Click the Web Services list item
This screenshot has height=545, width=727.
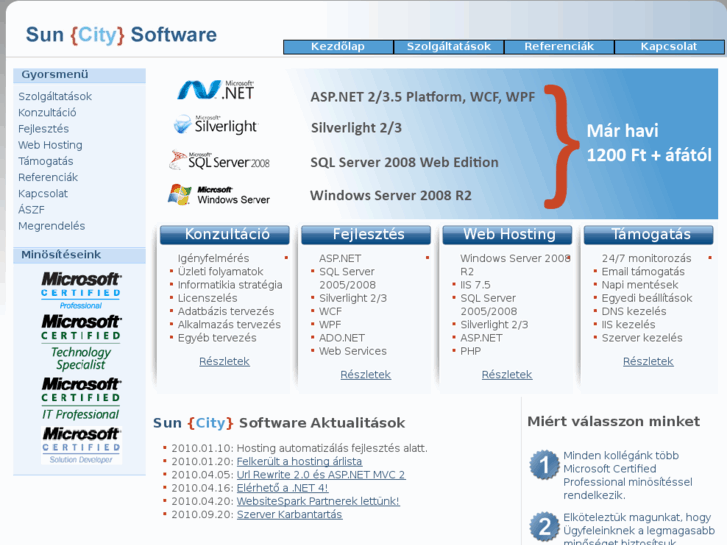tap(353, 351)
